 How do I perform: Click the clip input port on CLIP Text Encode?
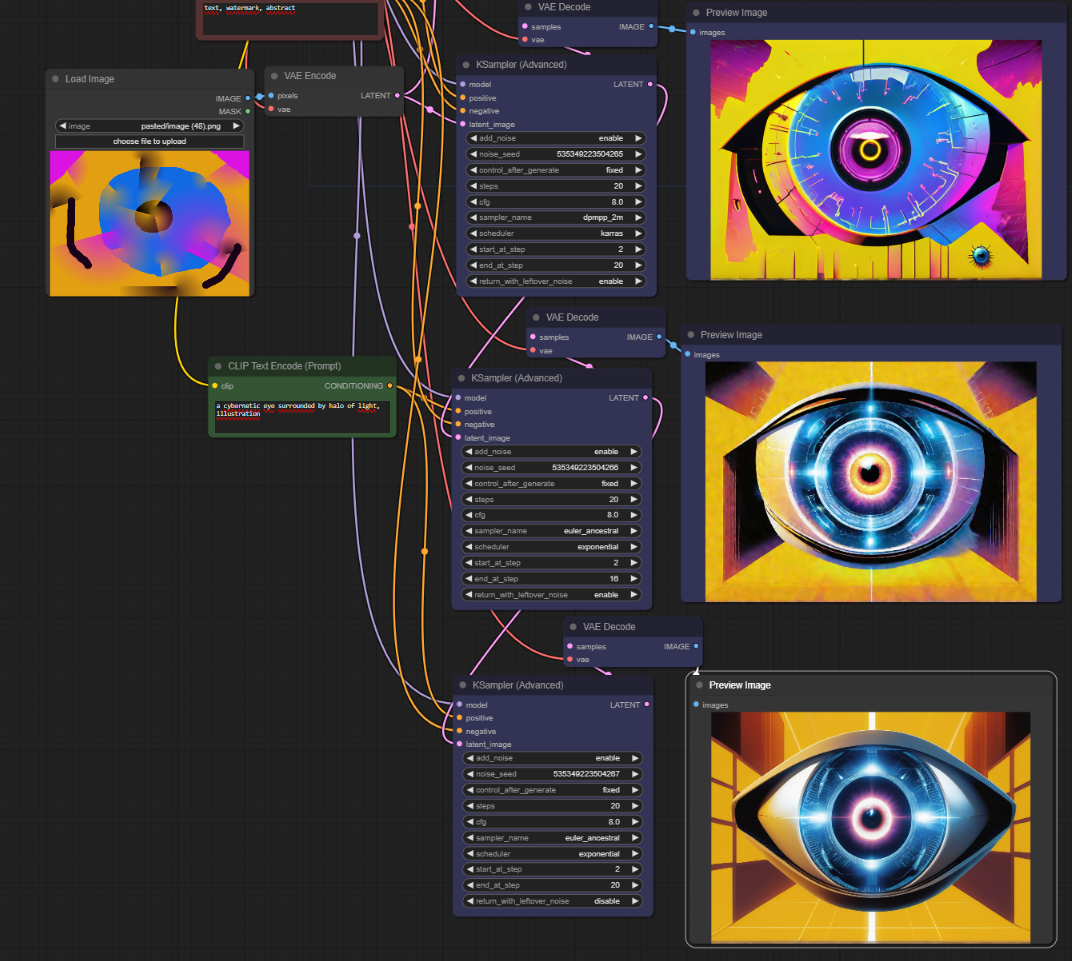[x=214, y=385]
